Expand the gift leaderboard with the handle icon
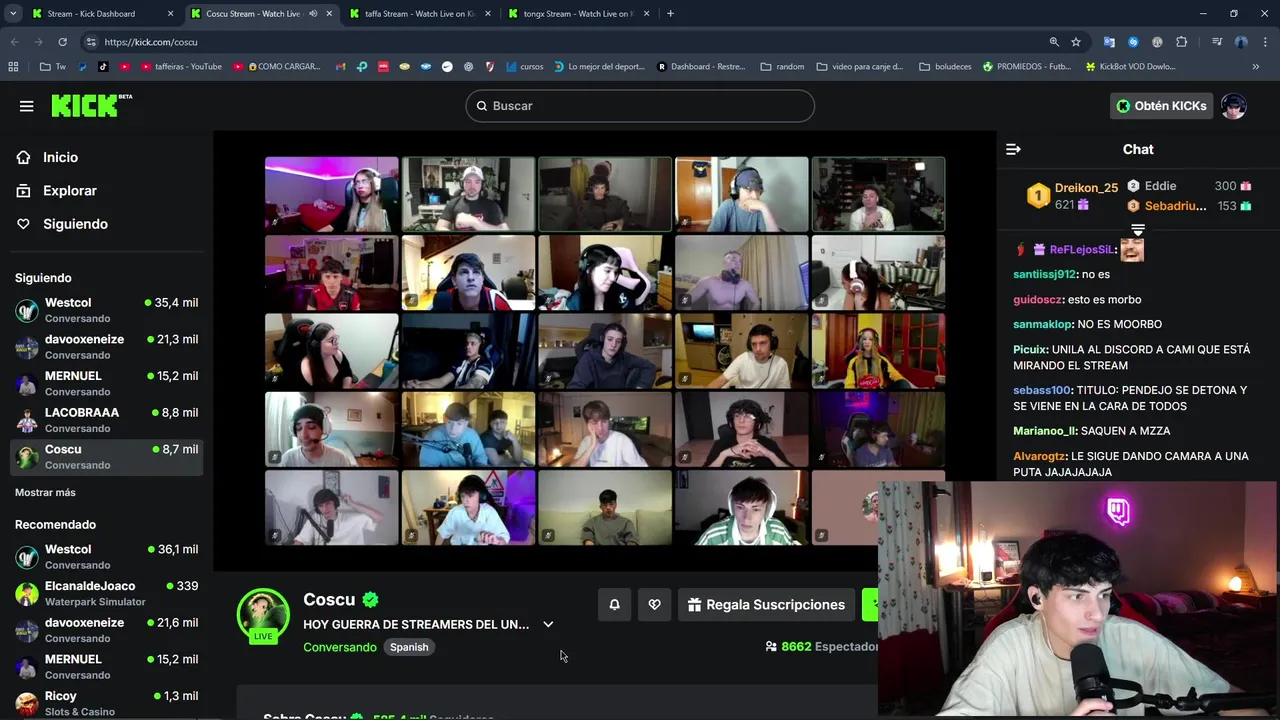The image size is (1280, 720). coord(1138,230)
